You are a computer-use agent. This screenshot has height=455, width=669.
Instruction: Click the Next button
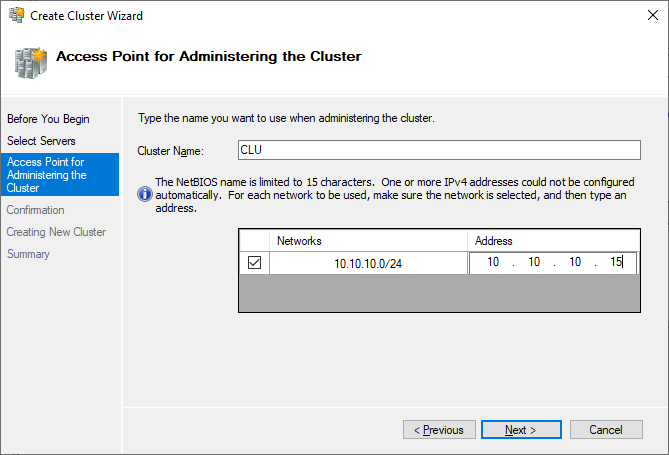521,430
